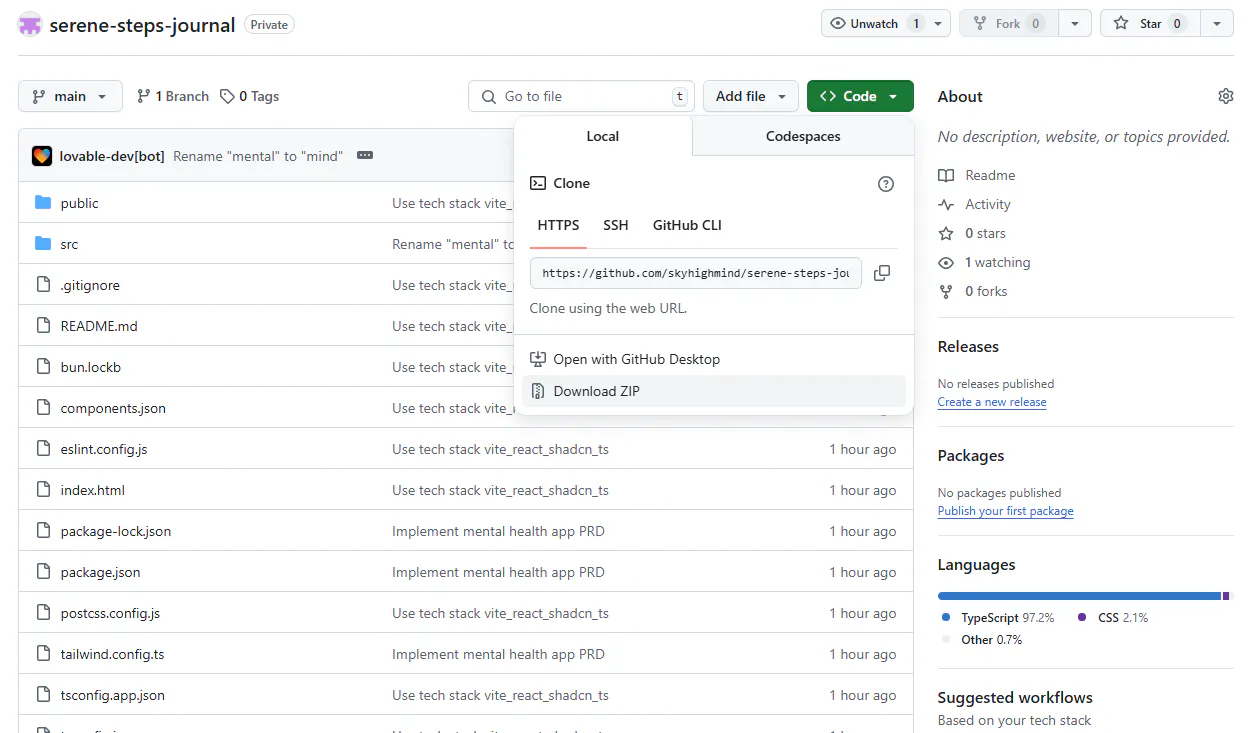
Task: Open the eslint.config.js file name
Action: [x=104, y=449]
